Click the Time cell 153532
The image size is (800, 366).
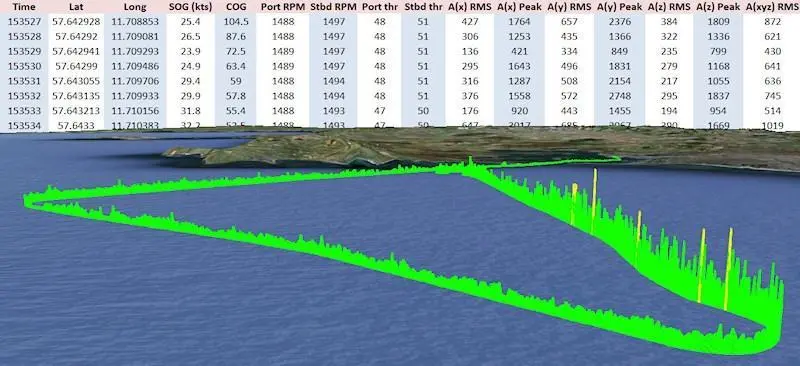click(x=24, y=96)
